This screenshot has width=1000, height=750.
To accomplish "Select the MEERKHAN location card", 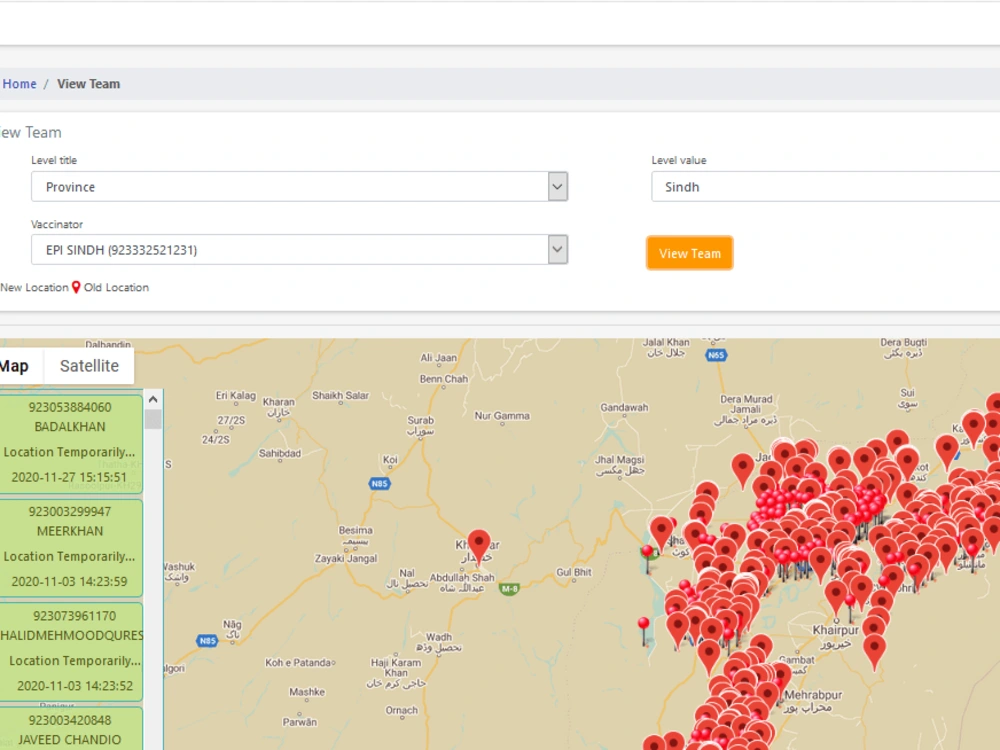I will pyautogui.click(x=71, y=547).
